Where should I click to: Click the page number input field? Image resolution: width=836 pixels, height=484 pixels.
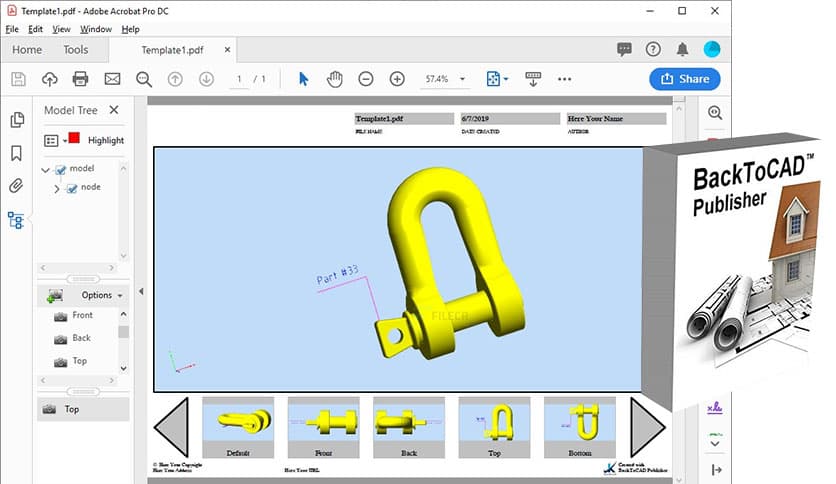(239, 79)
